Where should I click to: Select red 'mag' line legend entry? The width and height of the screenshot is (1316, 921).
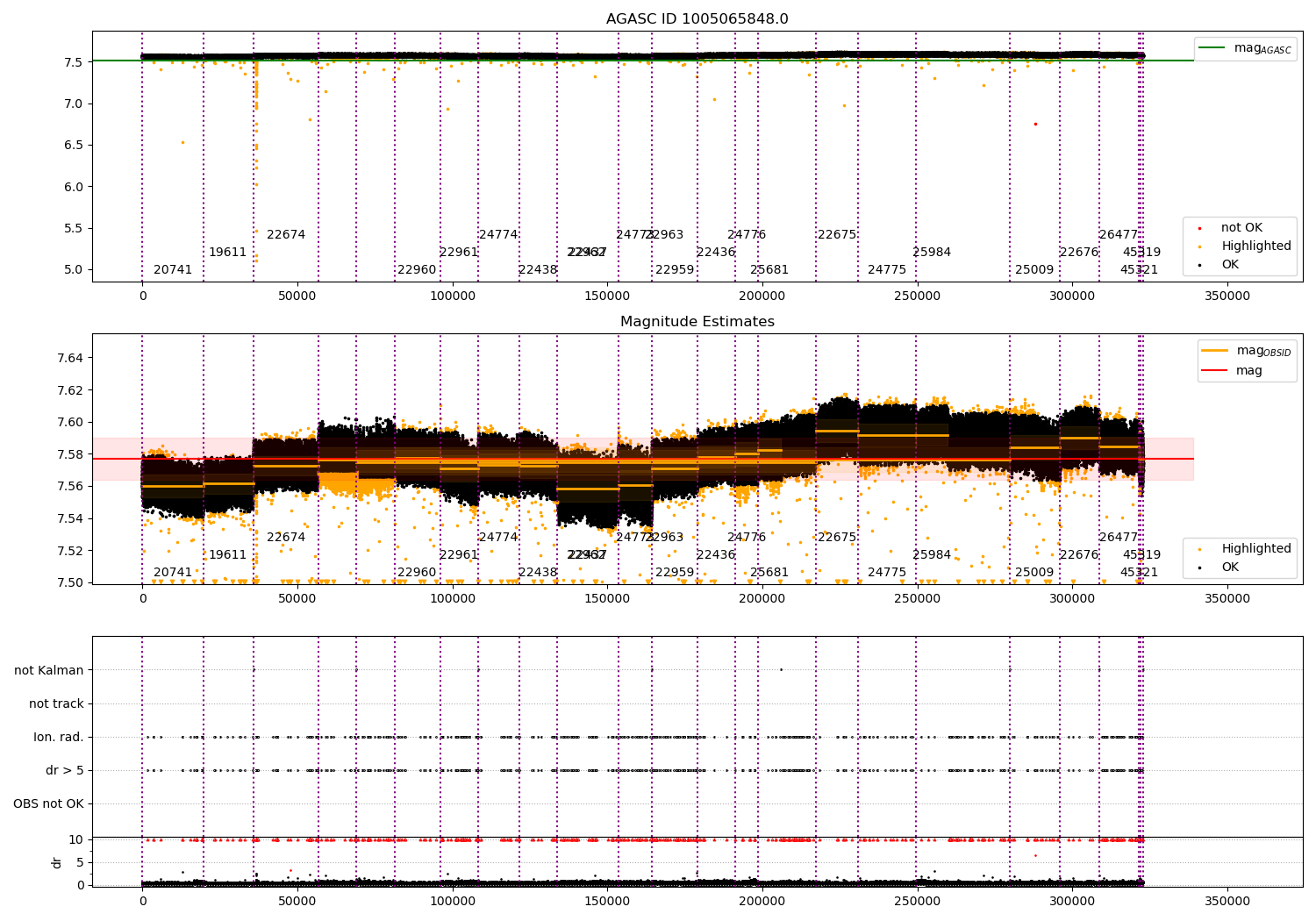(1233, 371)
